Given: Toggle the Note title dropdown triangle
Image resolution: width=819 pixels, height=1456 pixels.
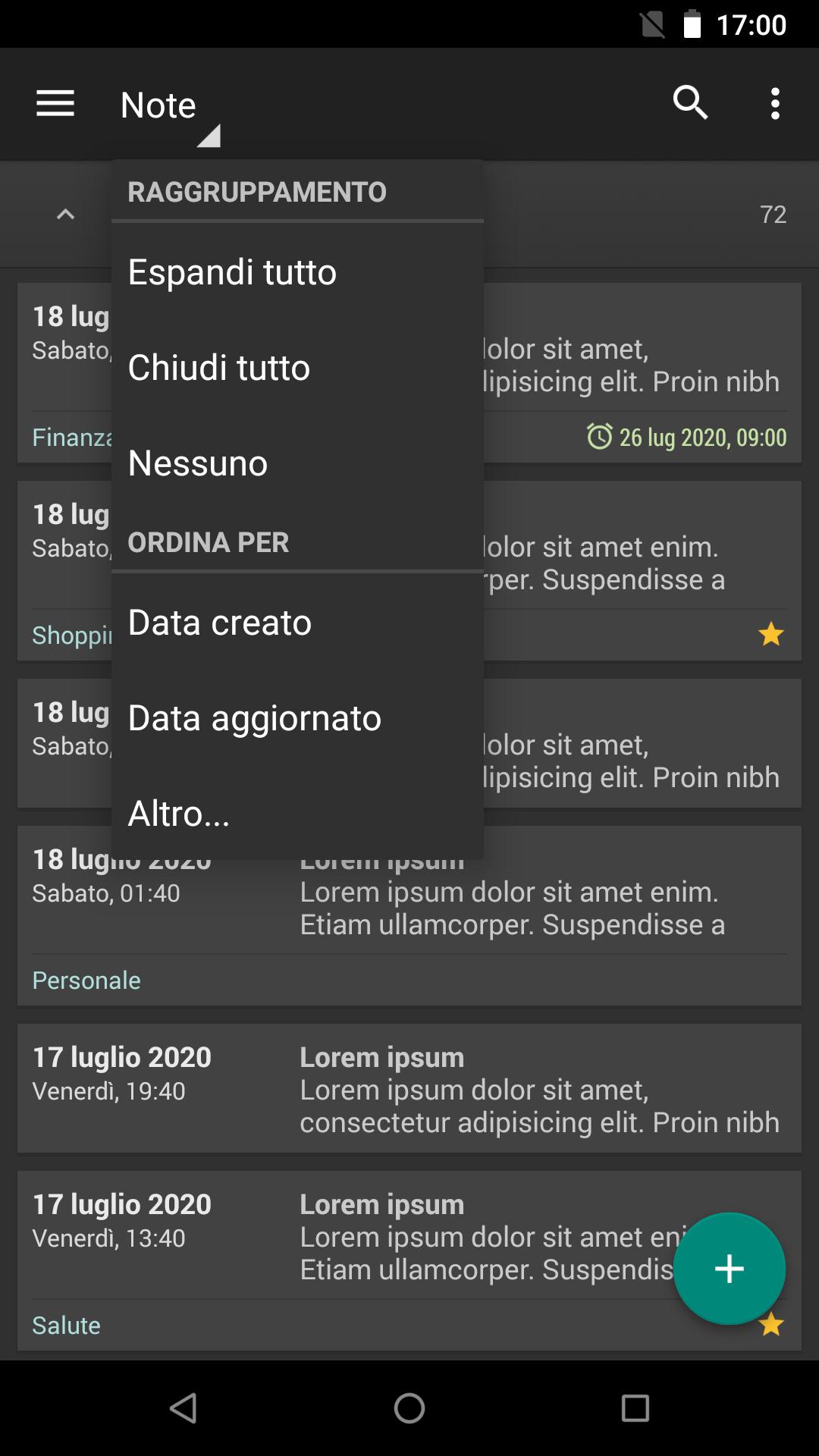Looking at the screenshot, I should click(209, 136).
